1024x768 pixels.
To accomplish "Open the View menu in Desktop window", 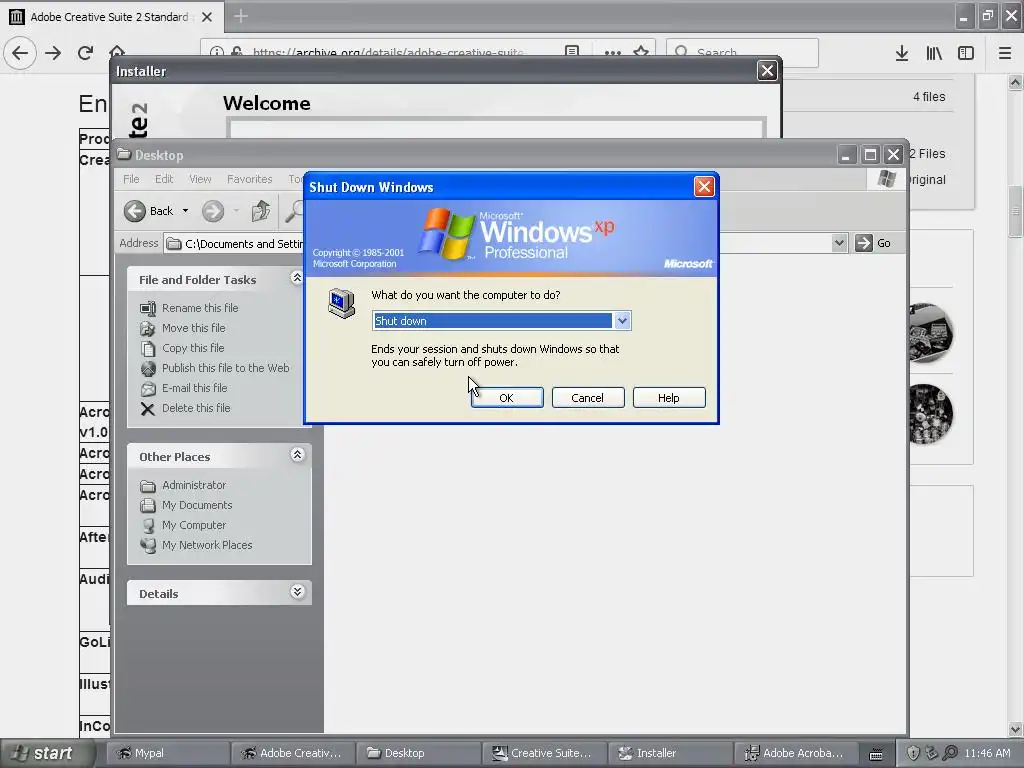I will (x=200, y=179).
